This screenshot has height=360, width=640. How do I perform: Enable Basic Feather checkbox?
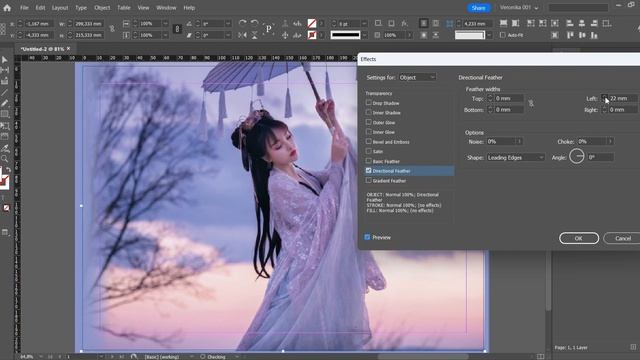click(x=369, y=161)
